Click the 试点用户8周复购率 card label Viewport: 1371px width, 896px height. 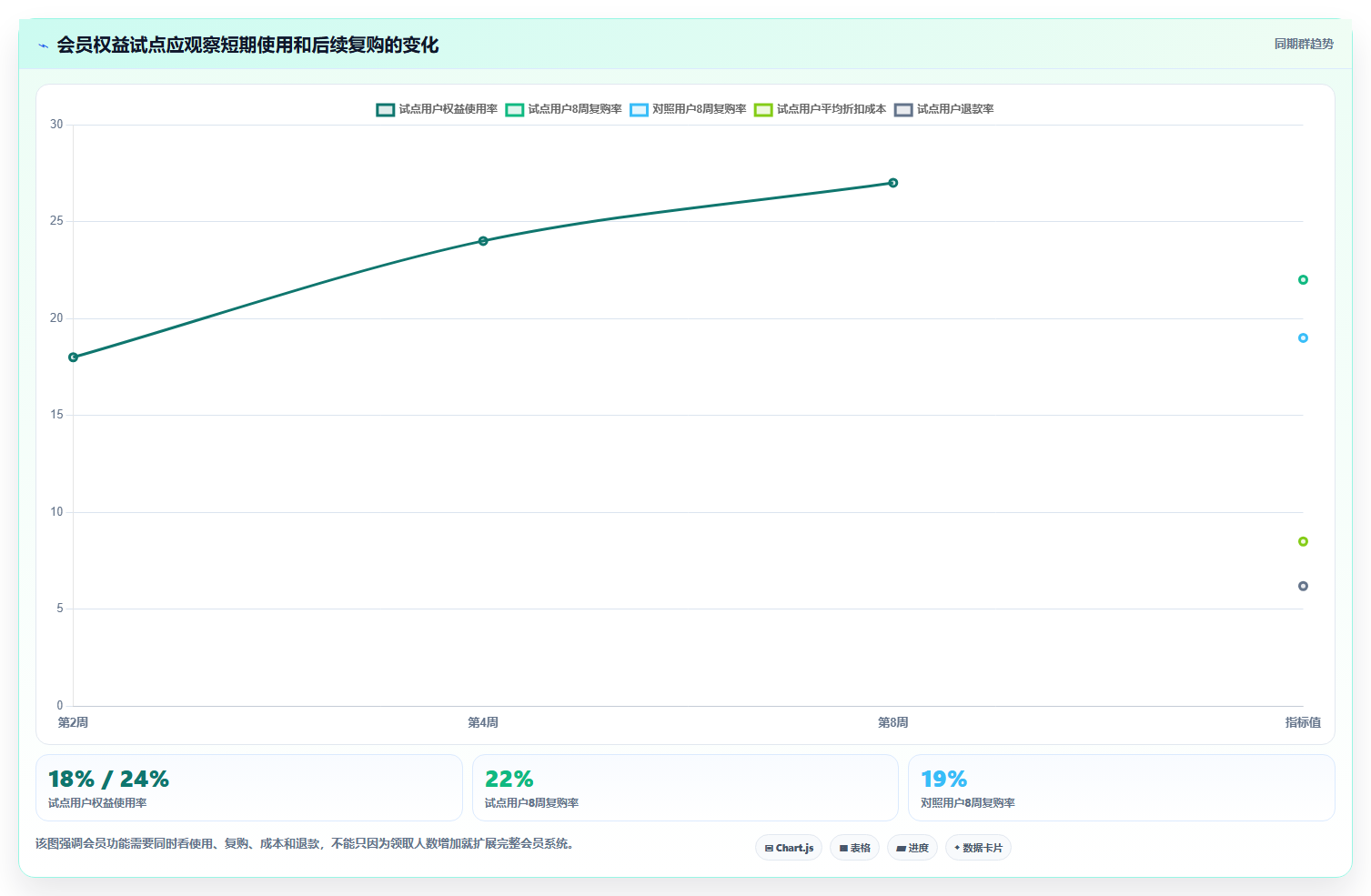pyautogui.click(x=531, y=803)
